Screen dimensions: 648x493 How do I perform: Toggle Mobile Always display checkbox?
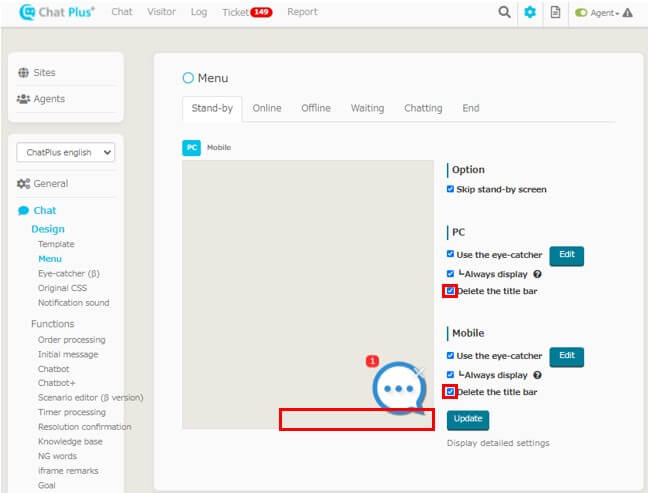[x=450, y=375]
